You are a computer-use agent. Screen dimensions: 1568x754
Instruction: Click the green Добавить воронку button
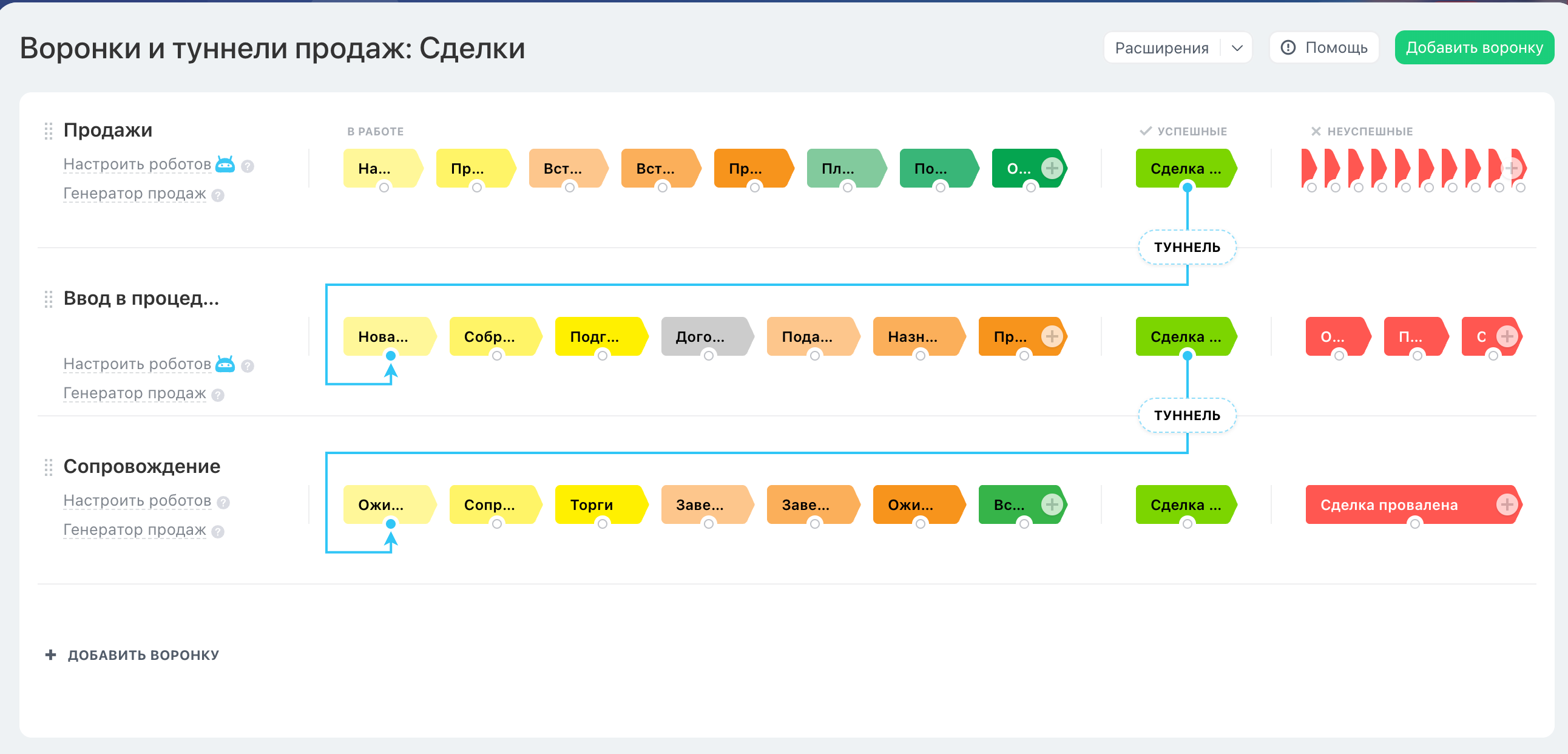tap(1474, 47)
